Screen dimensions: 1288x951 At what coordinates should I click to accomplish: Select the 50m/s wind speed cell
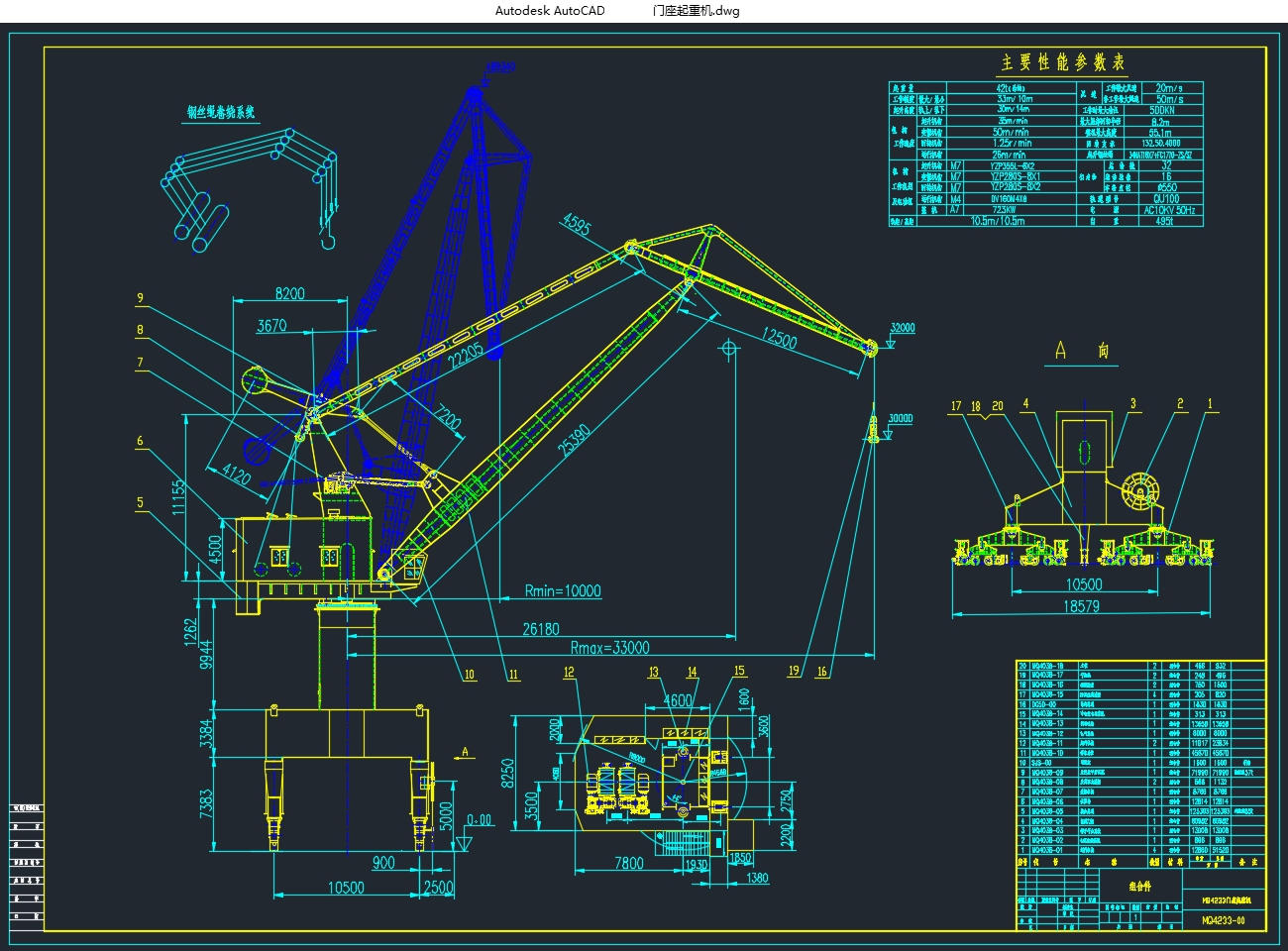pos(1168,99)
